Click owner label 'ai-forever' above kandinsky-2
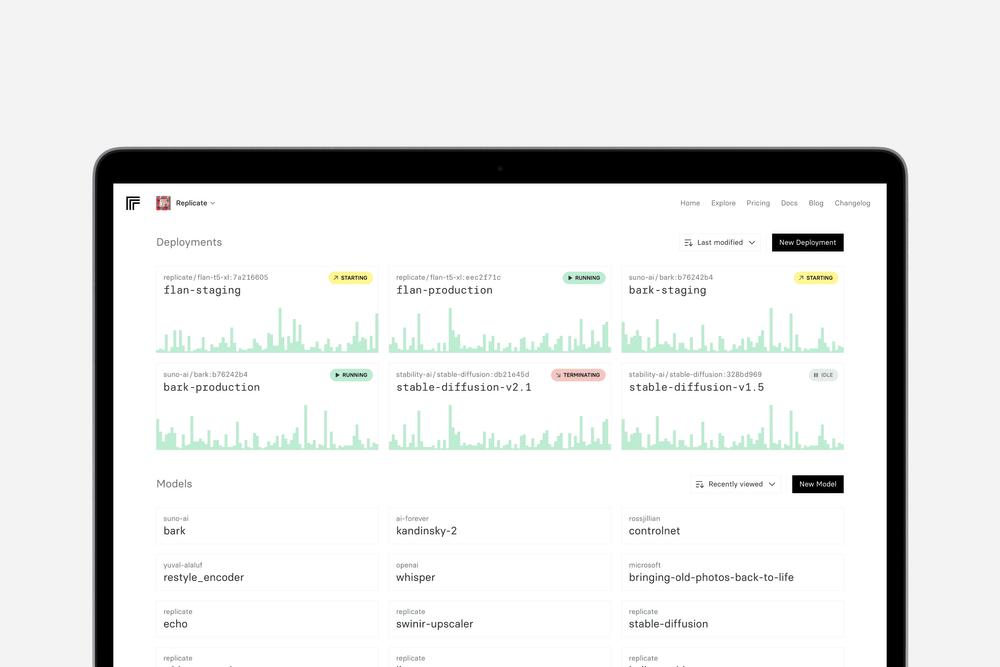 click(x=412, y=518)
